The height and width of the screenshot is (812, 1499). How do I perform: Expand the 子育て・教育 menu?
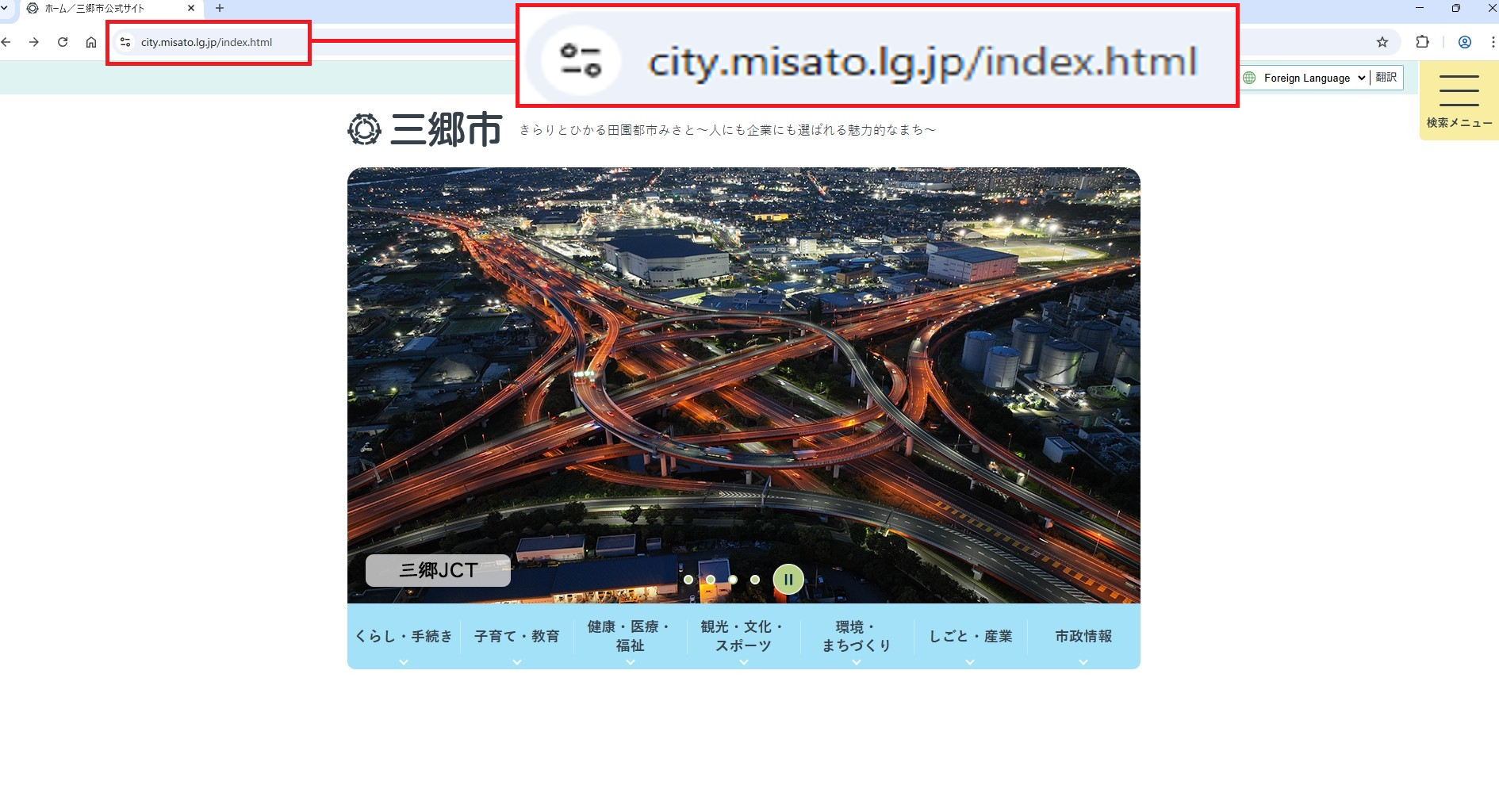pyautogui.click(x=517, y=637)
